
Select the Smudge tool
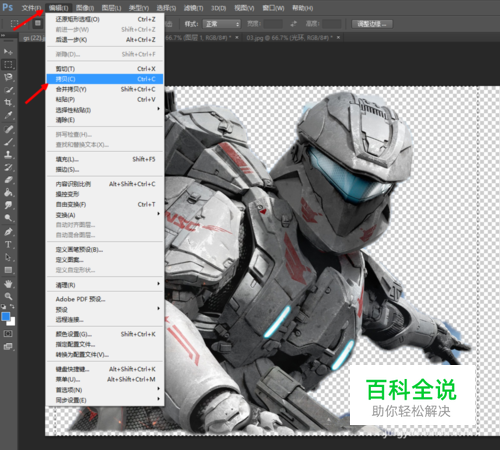point(8,205)
